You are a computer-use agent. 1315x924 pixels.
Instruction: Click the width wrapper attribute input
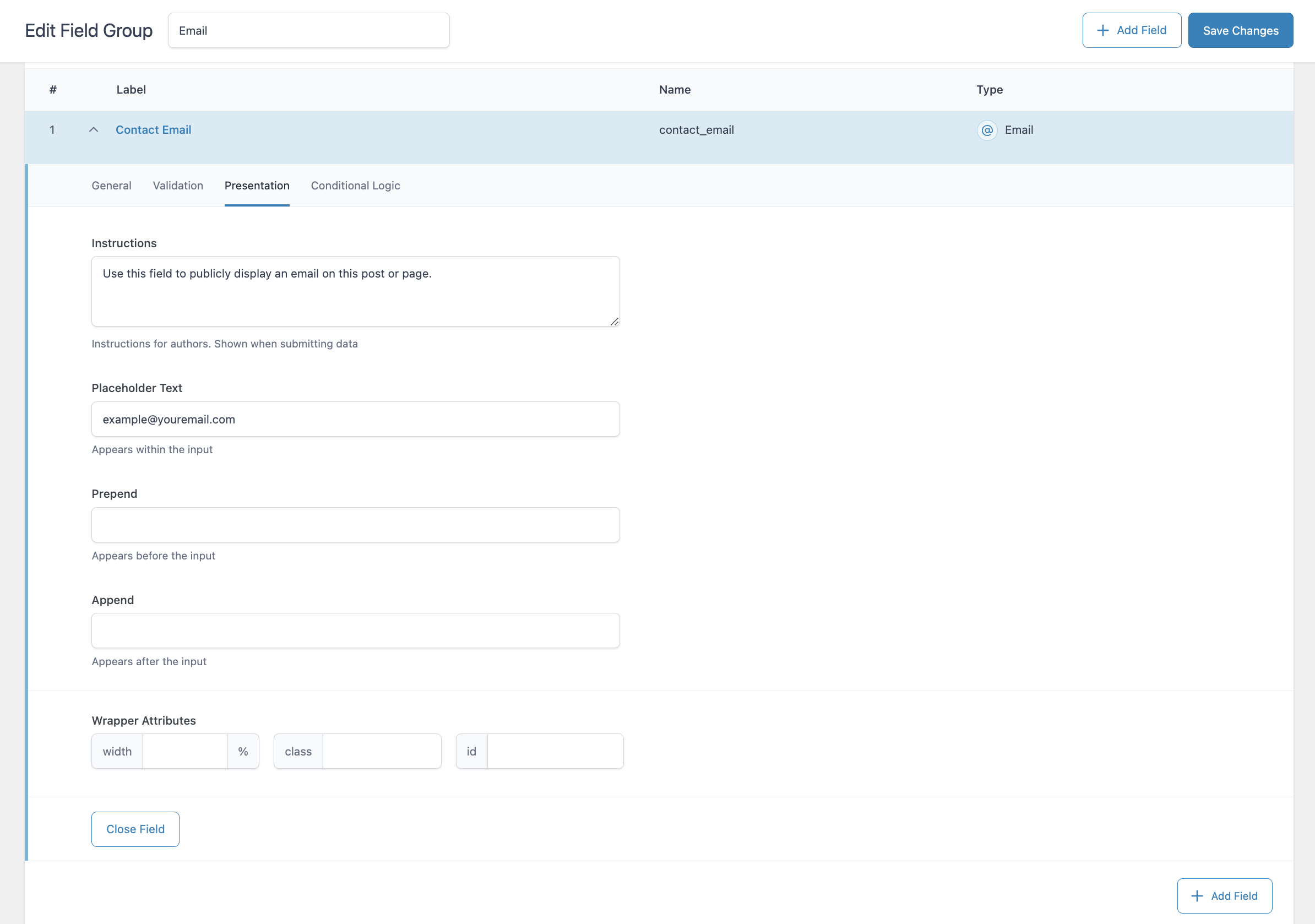click(184, 751)
